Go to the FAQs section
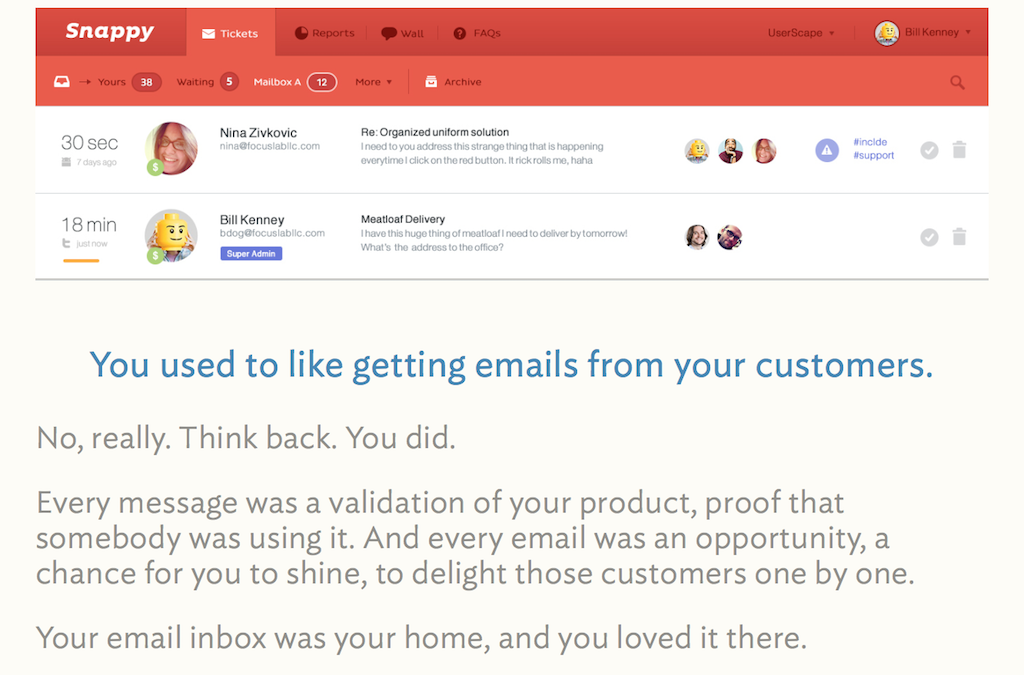 (x=477, y=33)
